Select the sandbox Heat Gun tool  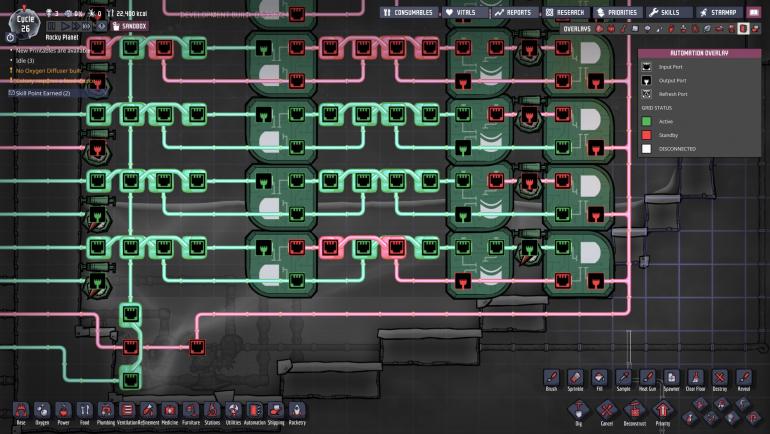pos(647,380)
